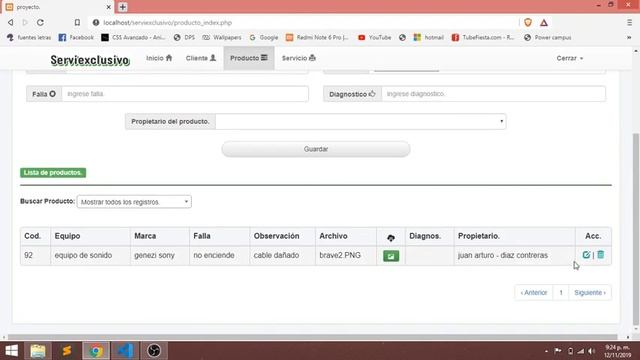
Task: Open Buscar Producto dropdown
Action: 134,202
